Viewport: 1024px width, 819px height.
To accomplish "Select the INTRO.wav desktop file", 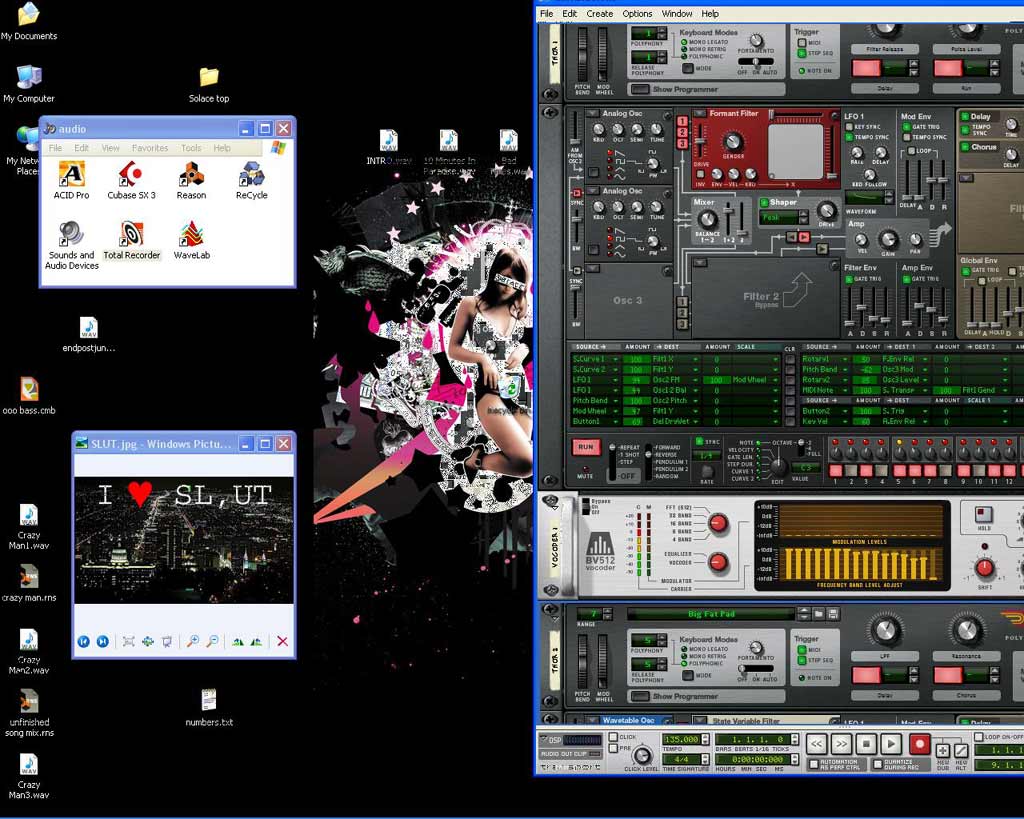I will 389,148.
